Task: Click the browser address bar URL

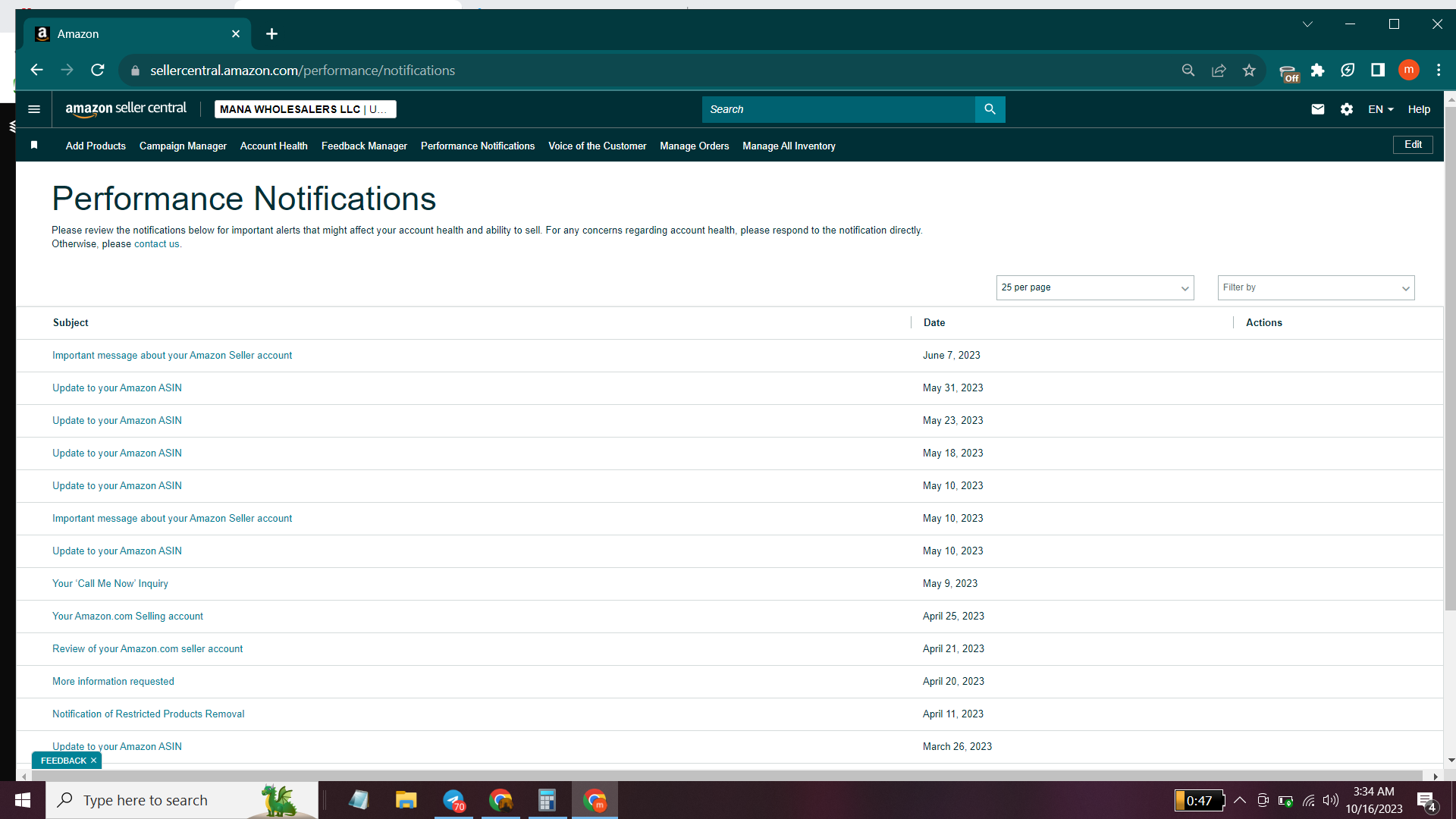Action: pos(303,71)
